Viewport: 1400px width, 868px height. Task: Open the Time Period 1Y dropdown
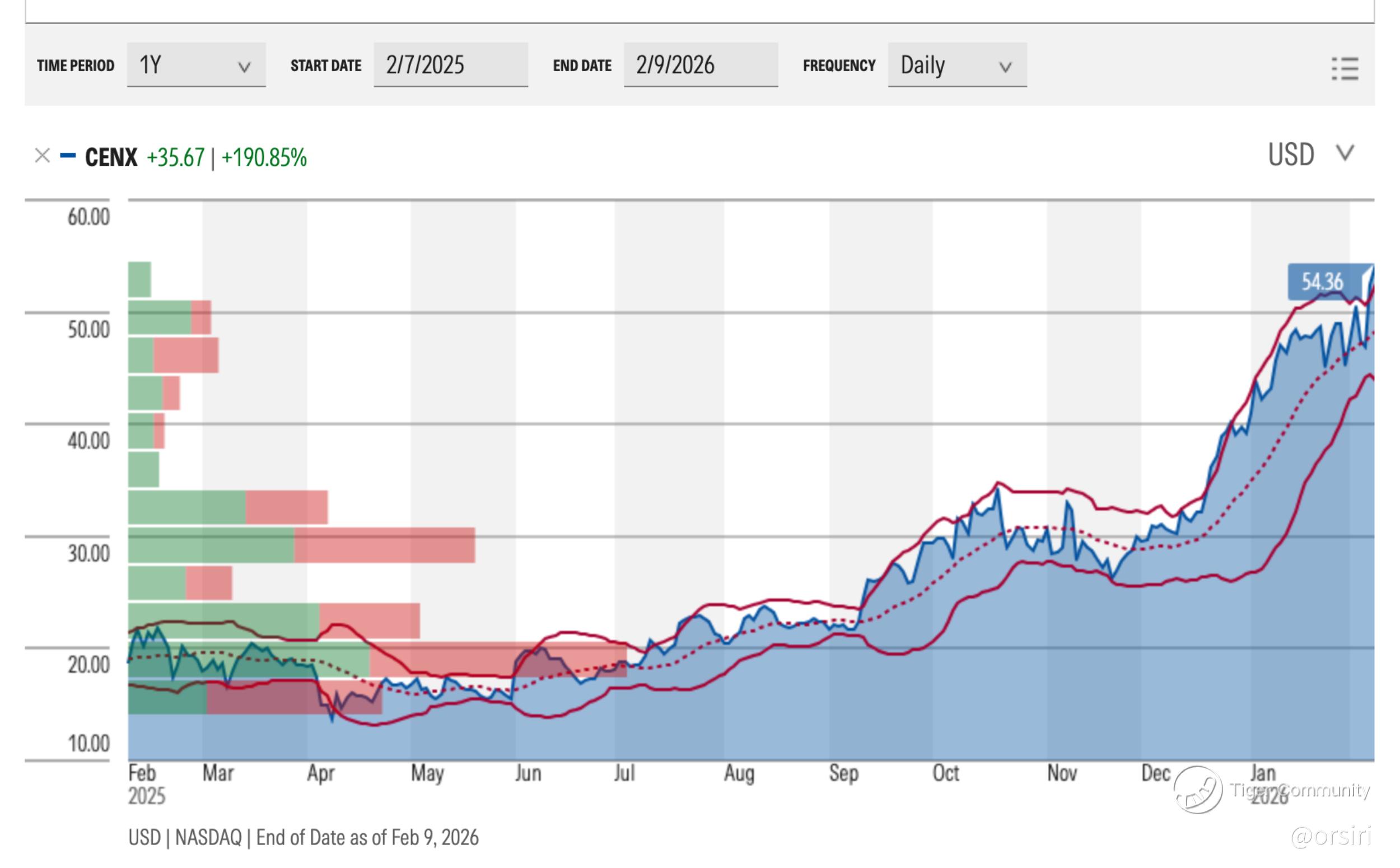(x=196, y=65)
